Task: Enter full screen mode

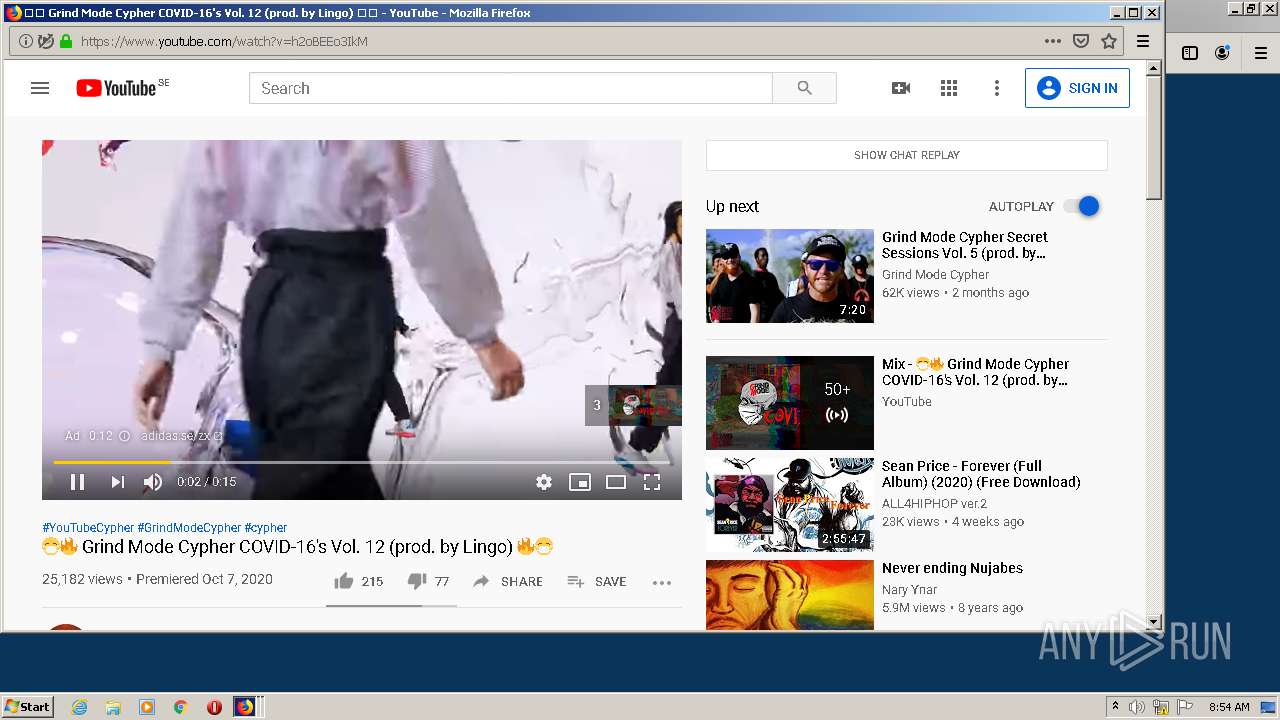Action: click(x=652, y=482)
